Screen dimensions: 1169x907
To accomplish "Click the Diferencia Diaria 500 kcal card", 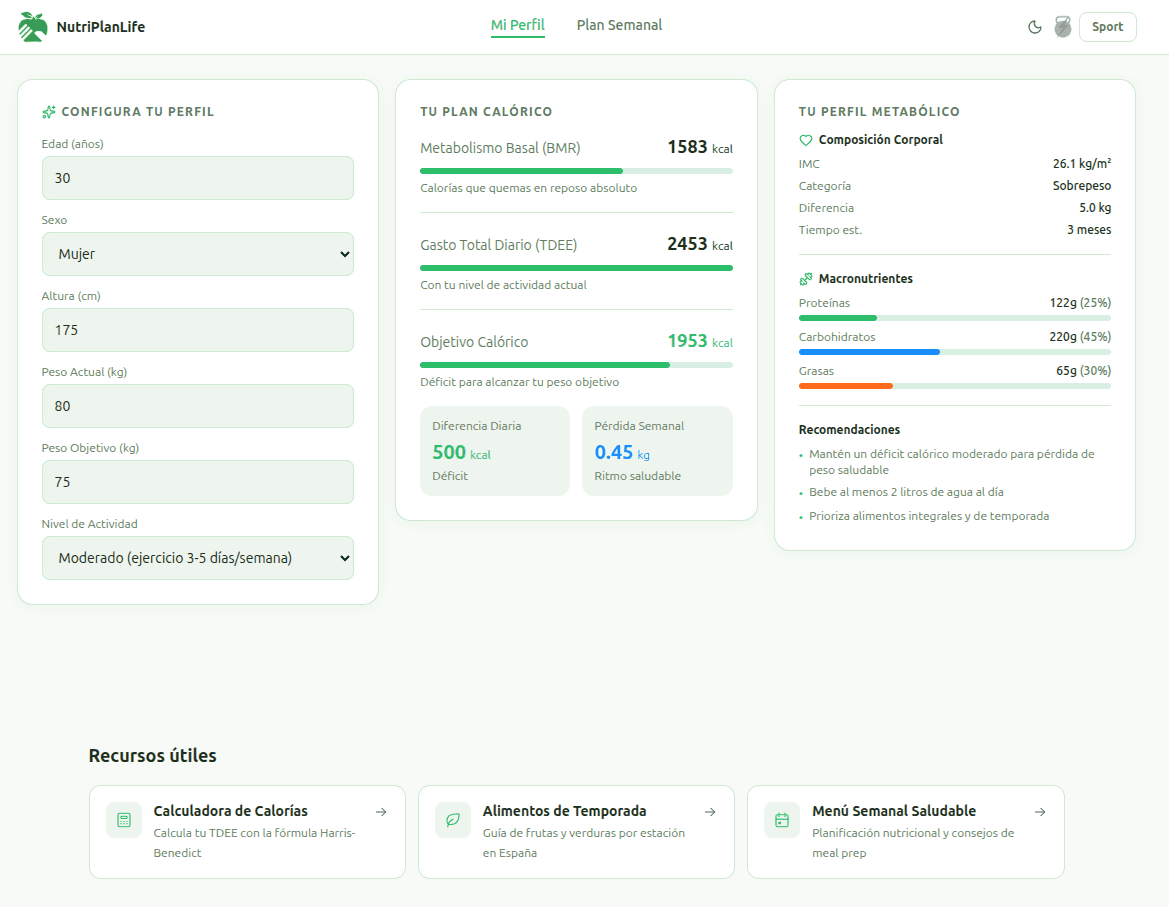I will point(495,451).
